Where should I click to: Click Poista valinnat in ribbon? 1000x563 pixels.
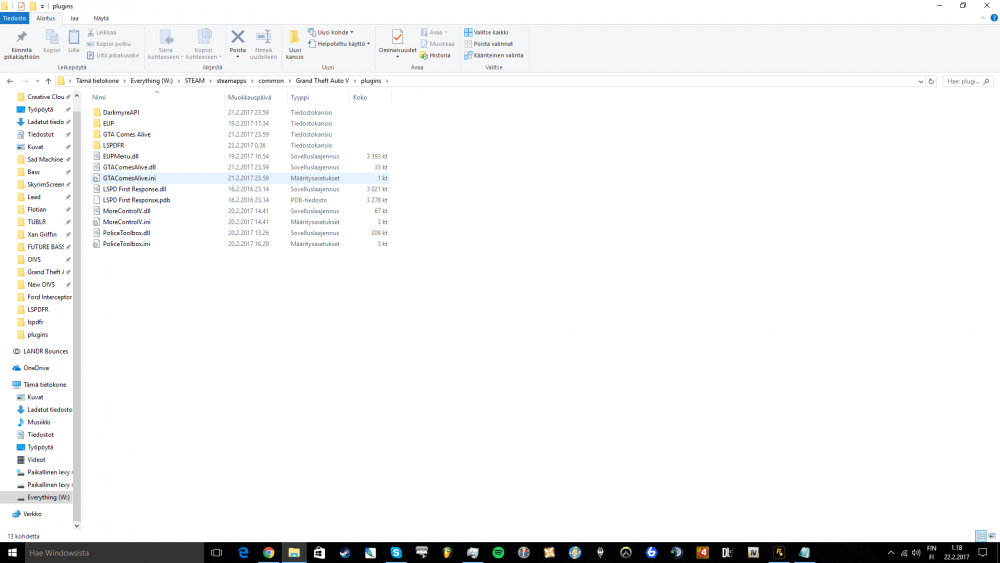click(489, 44)
